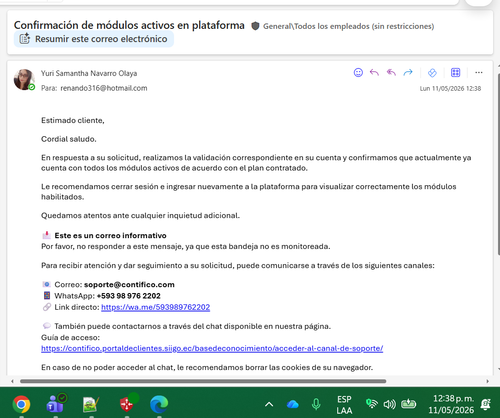Click the soporte@contifico.com email address

[x=129, y=285]
